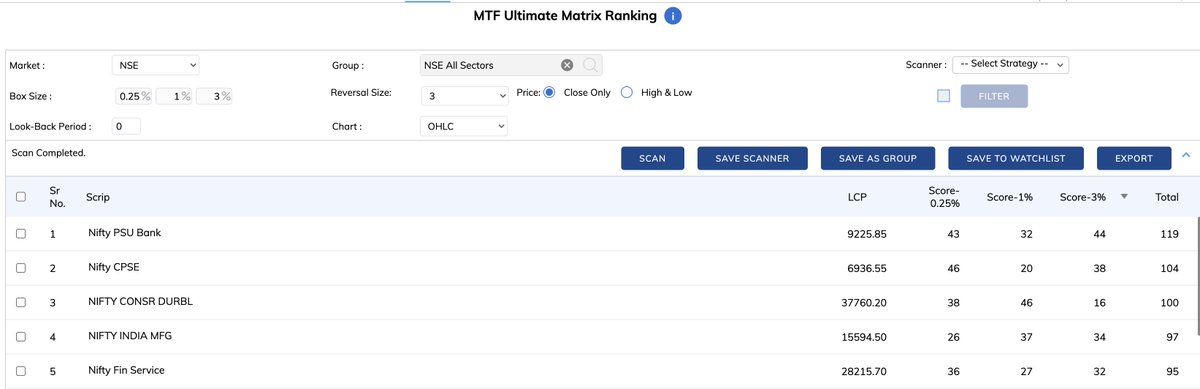Check the box for Nifty CPSE

(x=20, y=268)
